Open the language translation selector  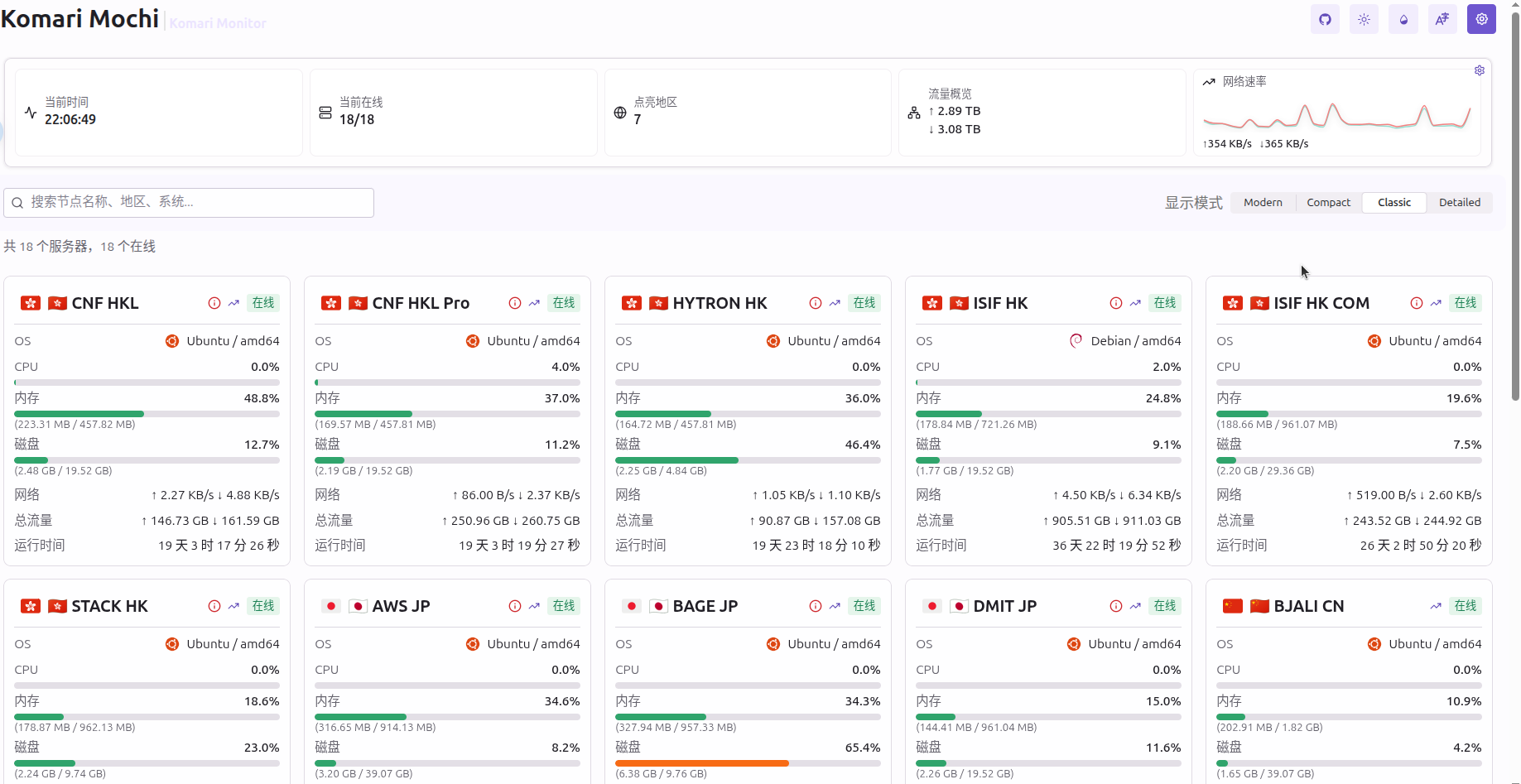pyautogui.click(x=1442, y=19)
